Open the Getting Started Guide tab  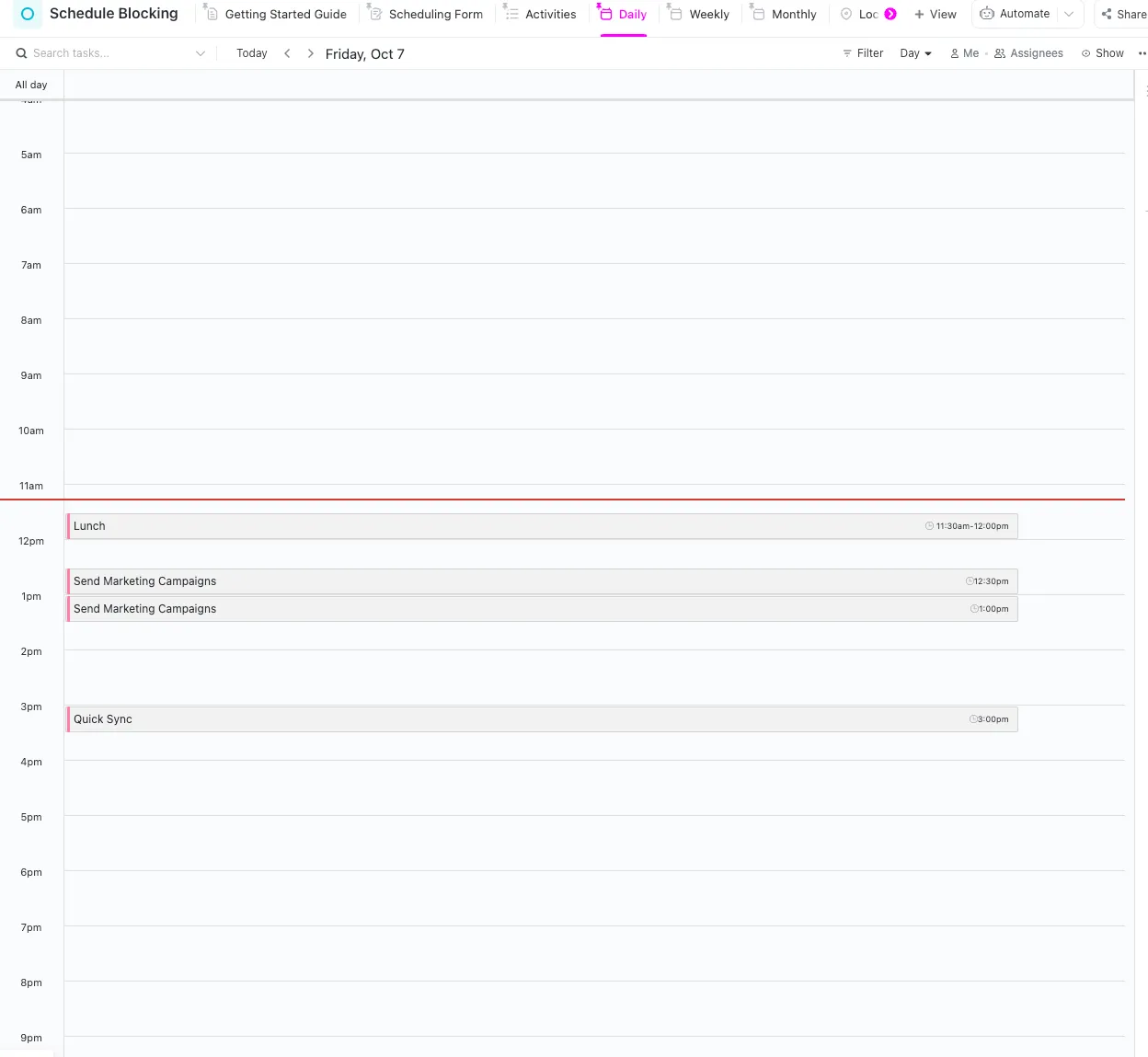pyautogui.click(x=276, y=14)
